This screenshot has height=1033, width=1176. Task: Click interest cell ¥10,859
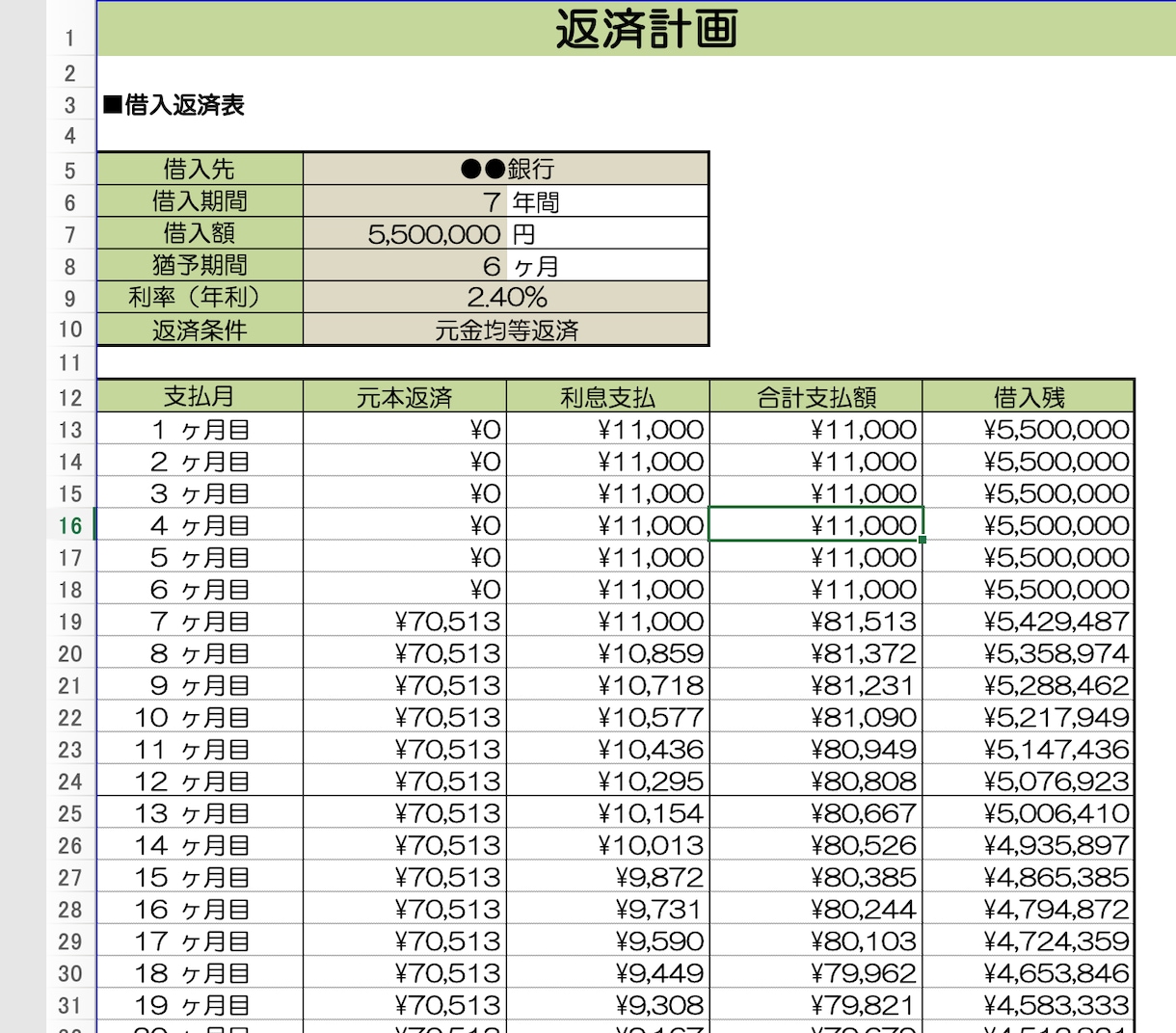click(x=608, y=653)
